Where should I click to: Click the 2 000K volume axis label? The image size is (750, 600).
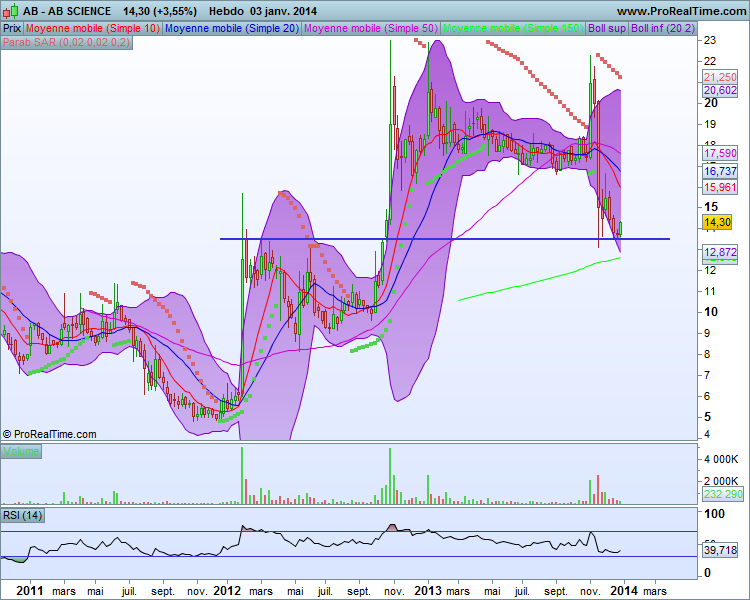(721, 481)
